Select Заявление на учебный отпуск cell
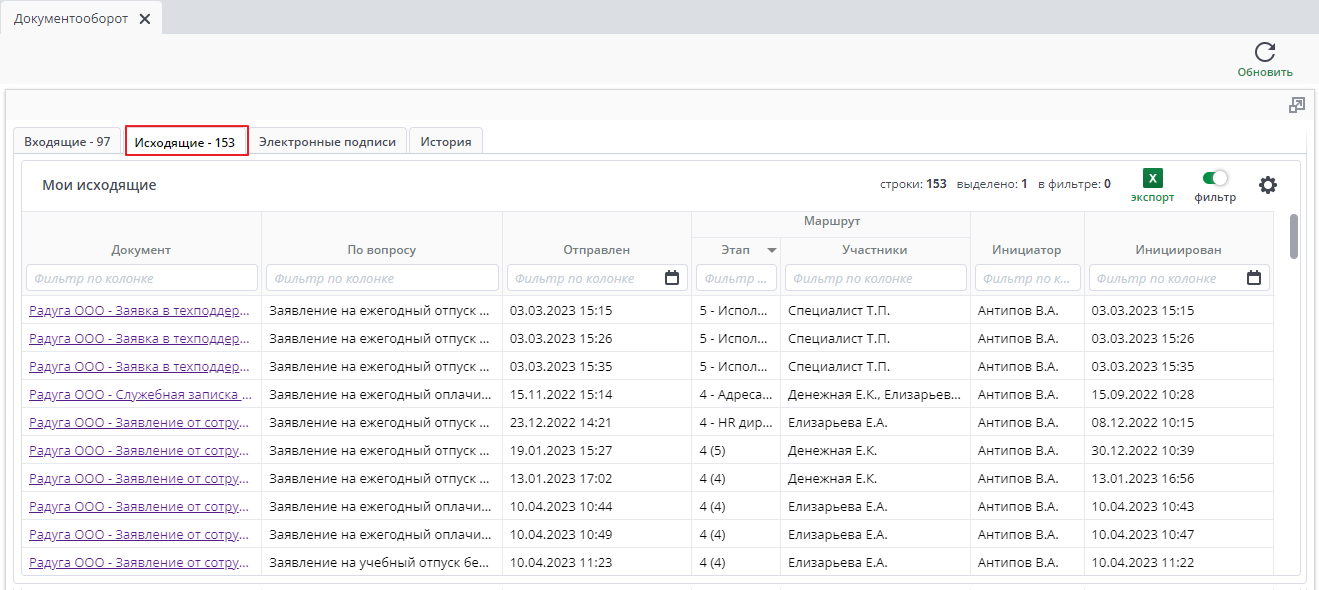1319x590 pixels. [x=382, y=563]
